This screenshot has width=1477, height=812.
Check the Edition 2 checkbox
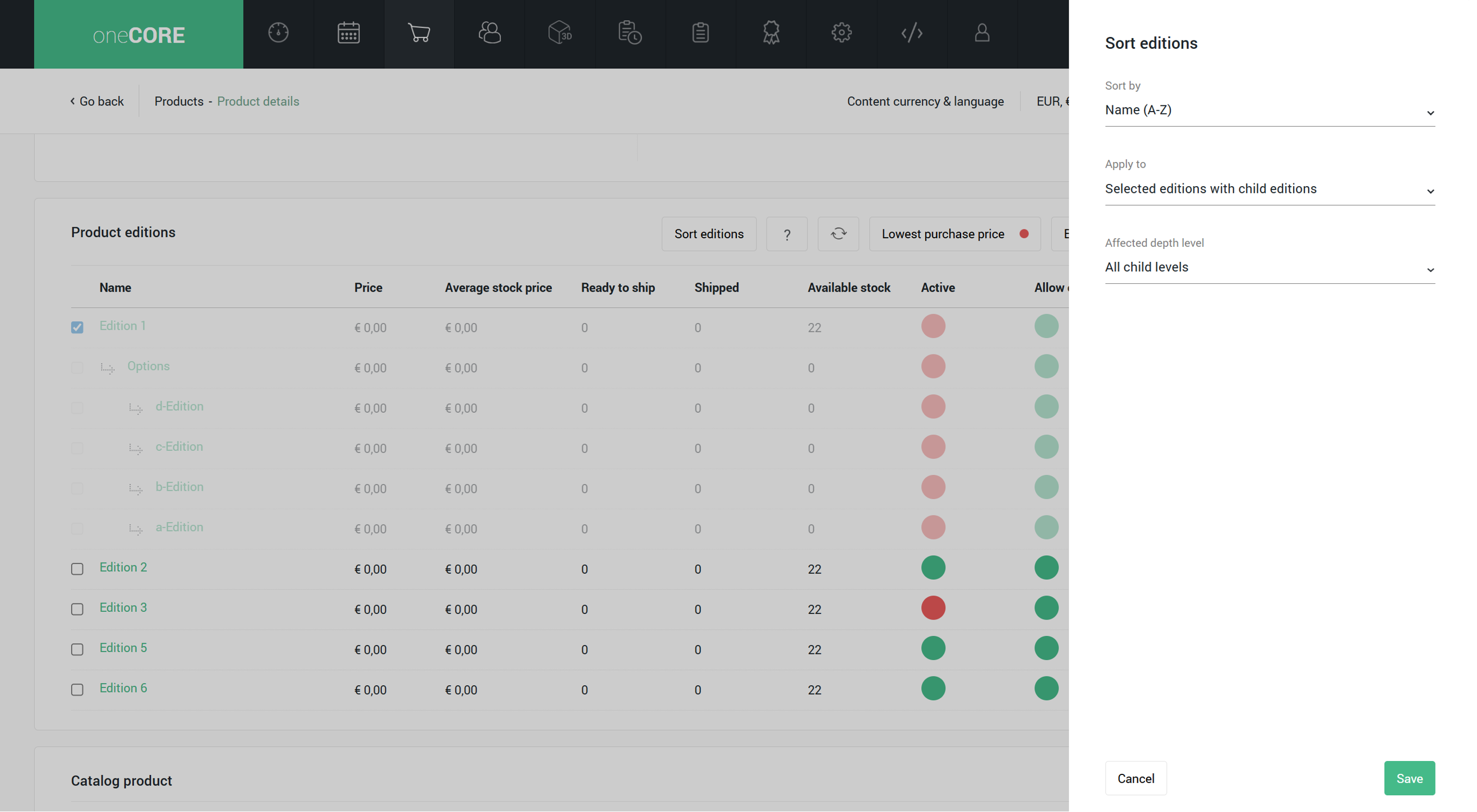pos(77,569)
